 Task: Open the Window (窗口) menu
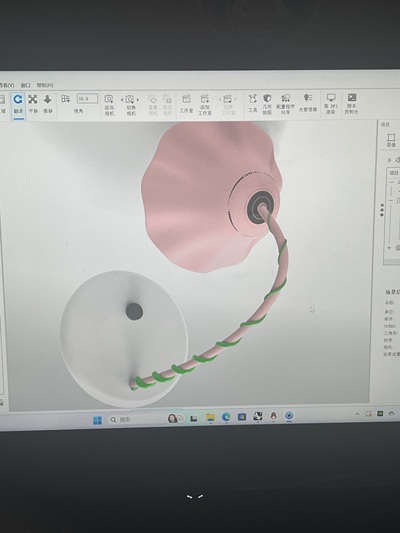[25, 85]
